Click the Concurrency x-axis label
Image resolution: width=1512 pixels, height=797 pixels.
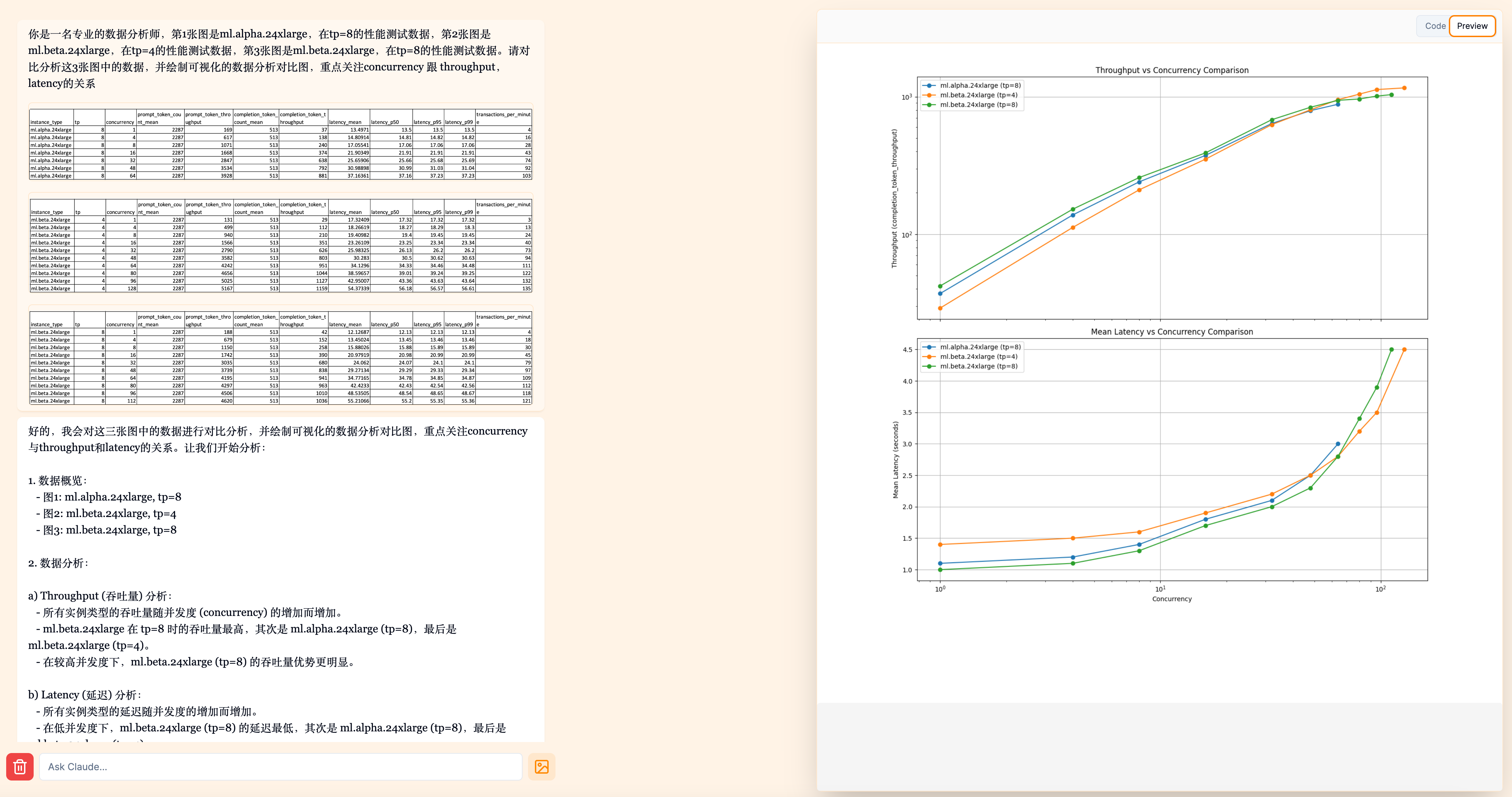(x=1171, y=599)
